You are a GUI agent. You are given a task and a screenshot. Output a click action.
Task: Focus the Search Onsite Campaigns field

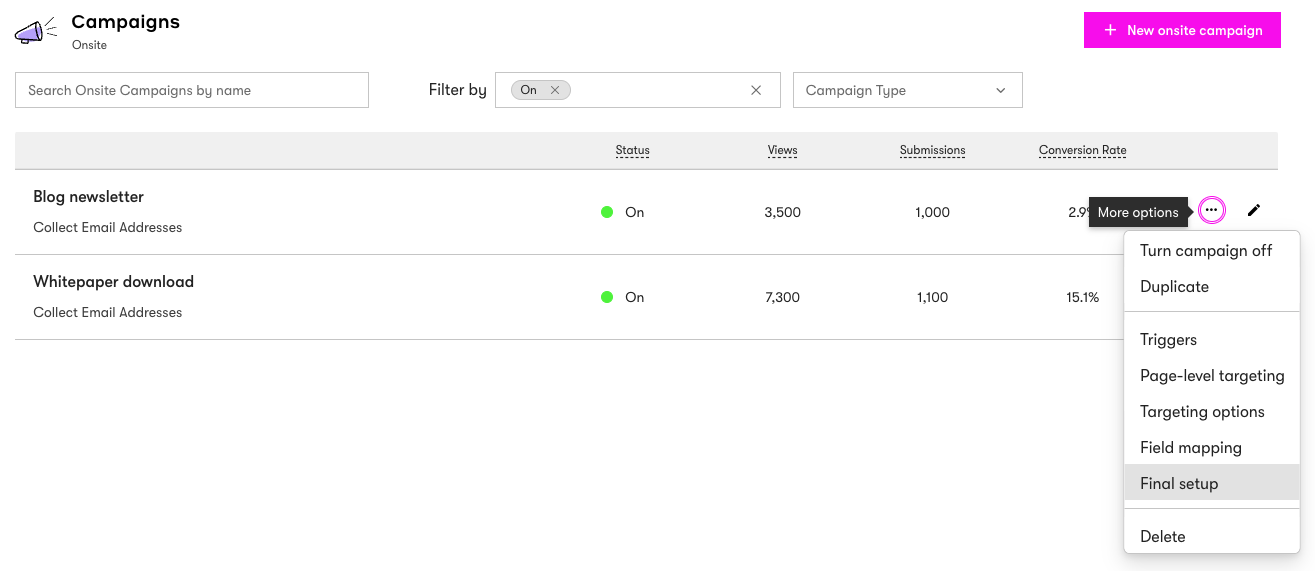click(x=192, y=90)
